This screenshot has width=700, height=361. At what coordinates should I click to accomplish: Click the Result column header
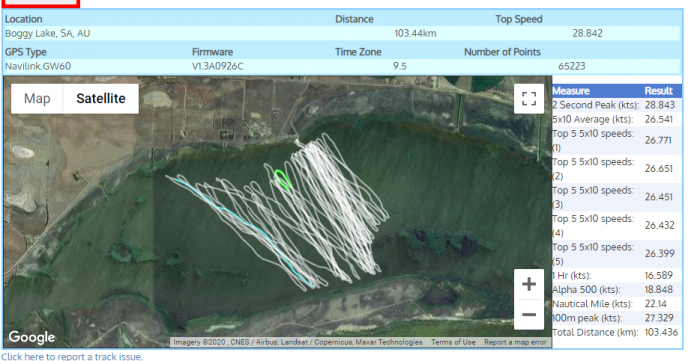658,91
